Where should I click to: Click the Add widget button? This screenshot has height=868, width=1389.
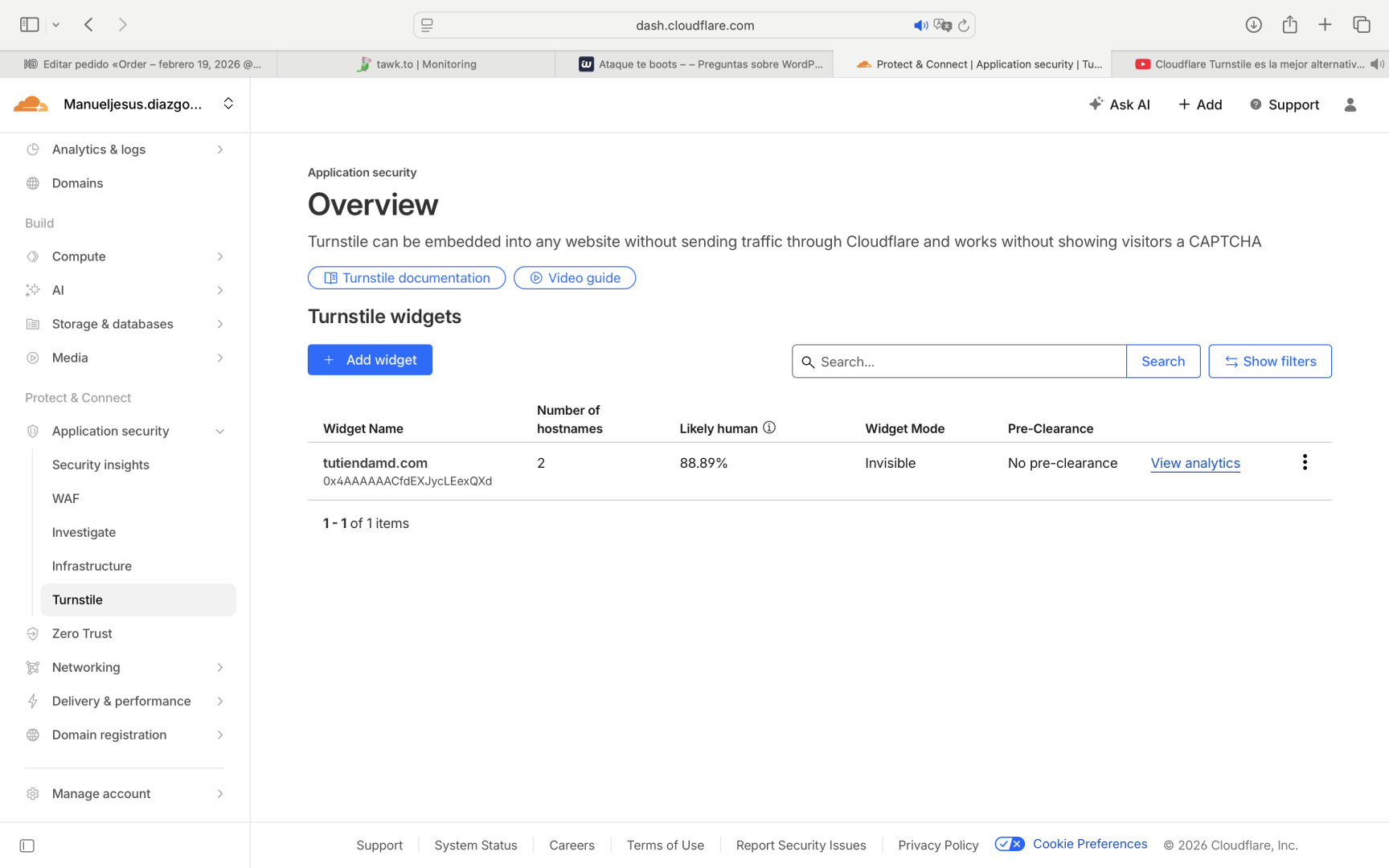coord(370,360)
